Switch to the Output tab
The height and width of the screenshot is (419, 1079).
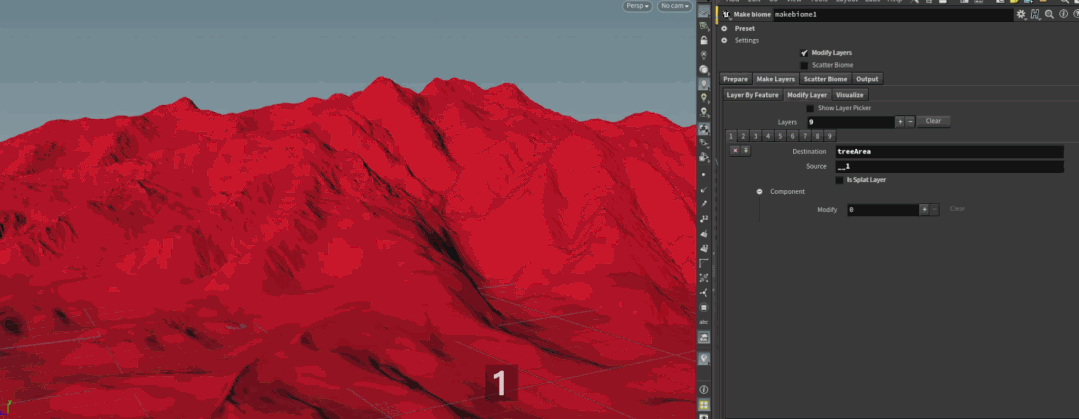coord(867,79)
